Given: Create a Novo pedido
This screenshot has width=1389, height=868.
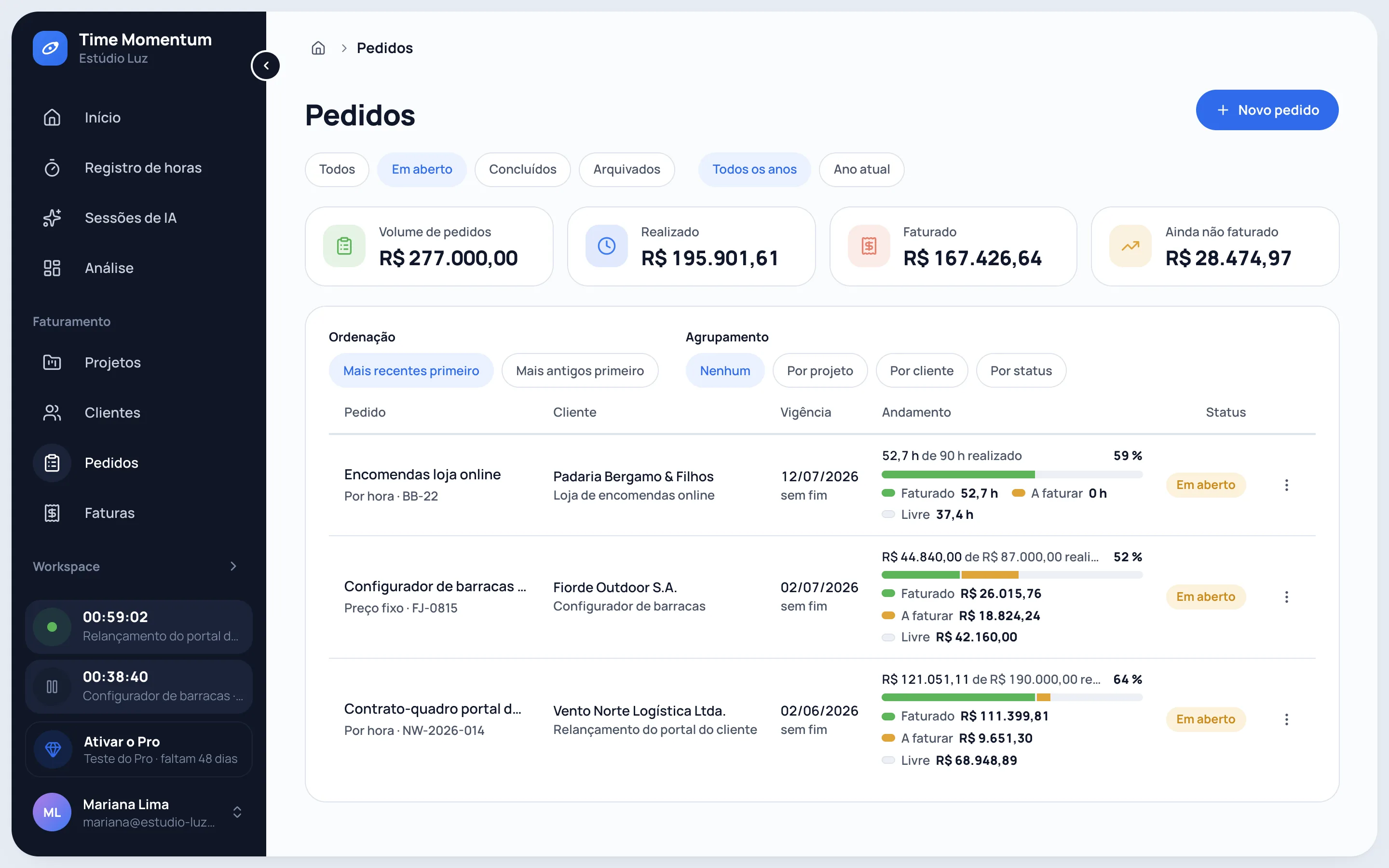Looking at the screenshot, I should [1267, 110].
